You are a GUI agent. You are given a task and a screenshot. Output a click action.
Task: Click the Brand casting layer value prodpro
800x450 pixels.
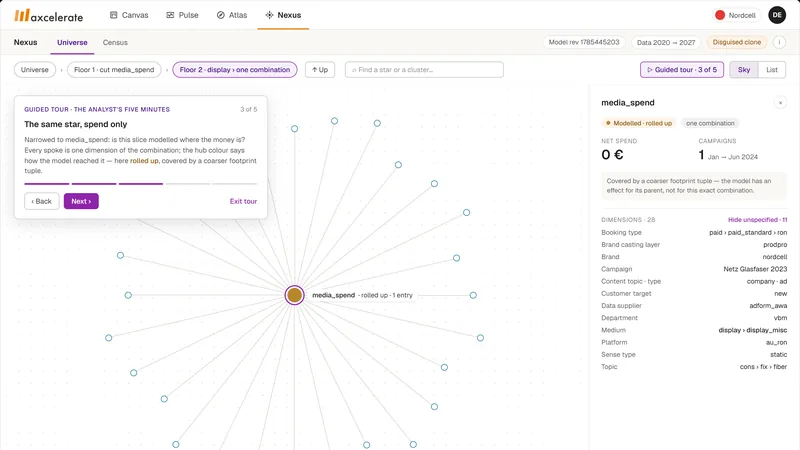[x=775, y=245]
